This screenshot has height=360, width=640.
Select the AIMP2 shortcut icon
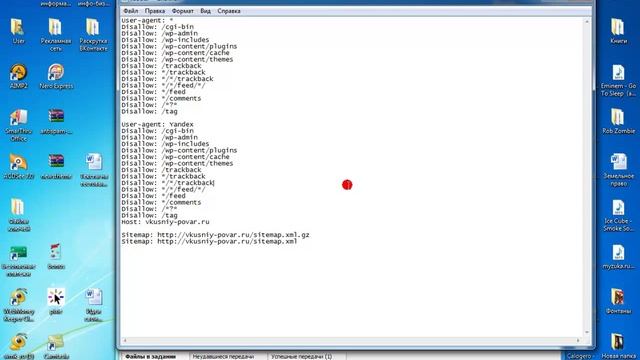tap(18, 76)
